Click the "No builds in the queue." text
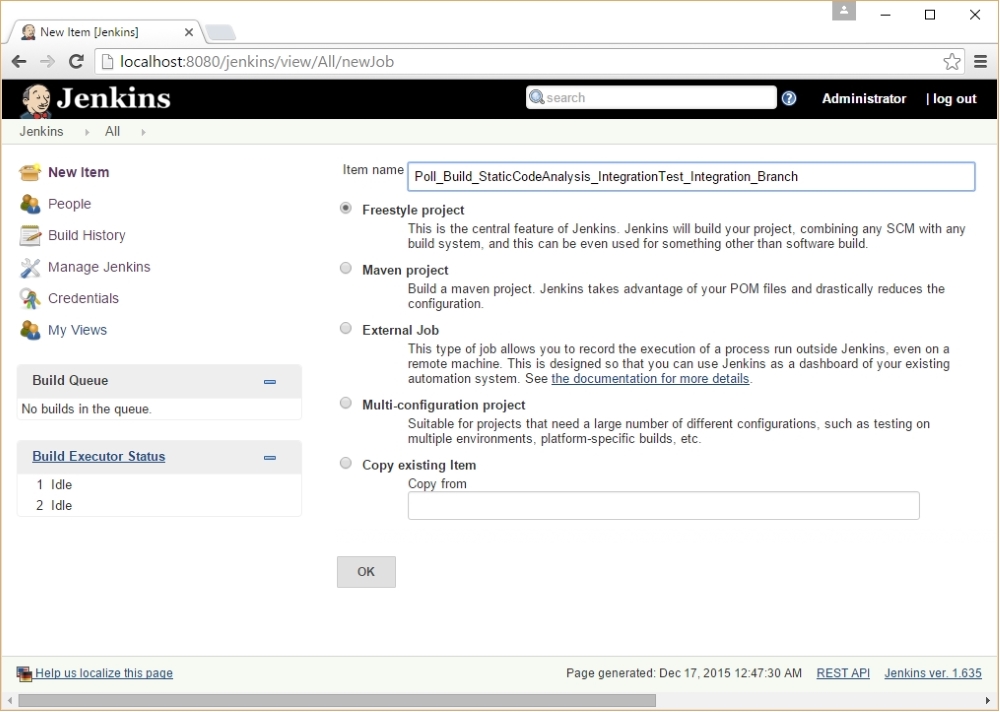Screen dimensions: 1000x712 tap(87, 409)
